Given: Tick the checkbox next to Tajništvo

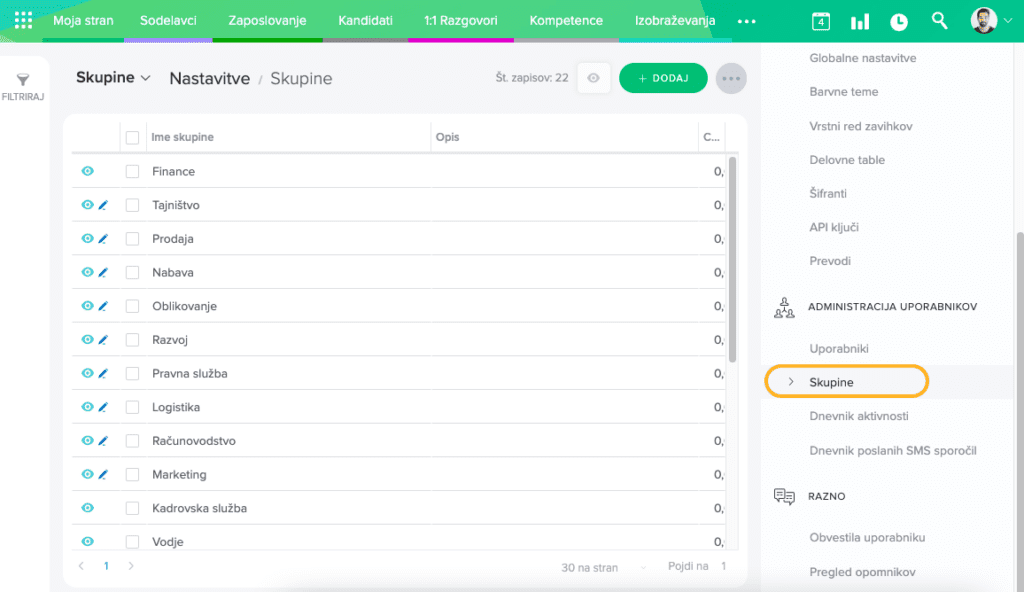Looking at the screenshot, I should pyautogui.click(x=132, y=205).
